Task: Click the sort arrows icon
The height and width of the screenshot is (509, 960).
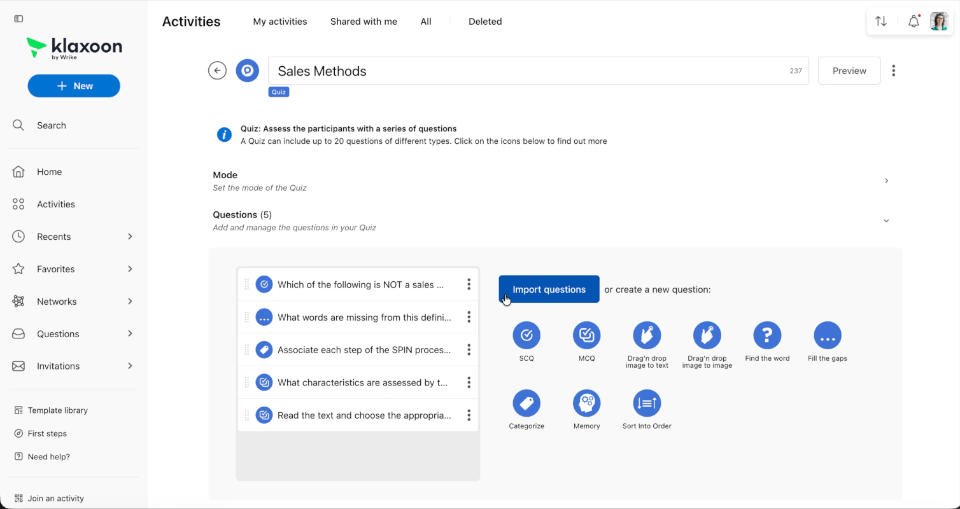Action: click(x=881, y=21)
